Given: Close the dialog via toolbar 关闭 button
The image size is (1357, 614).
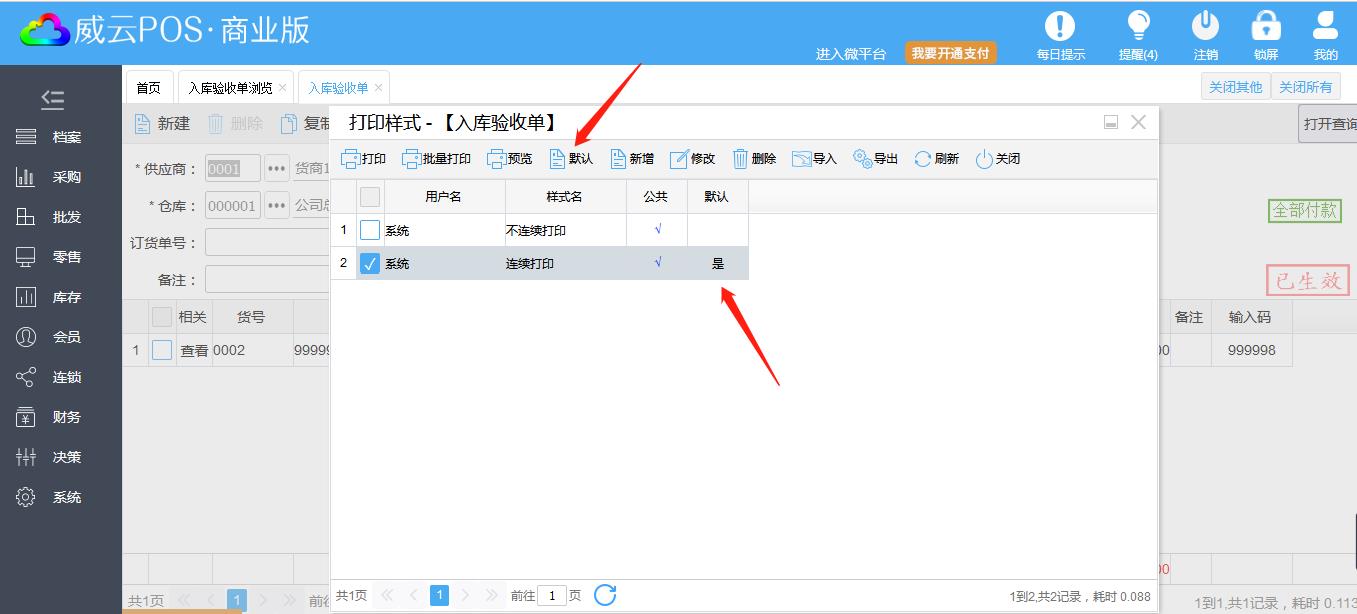Looking at the screenshot, I should coord(998,159).
